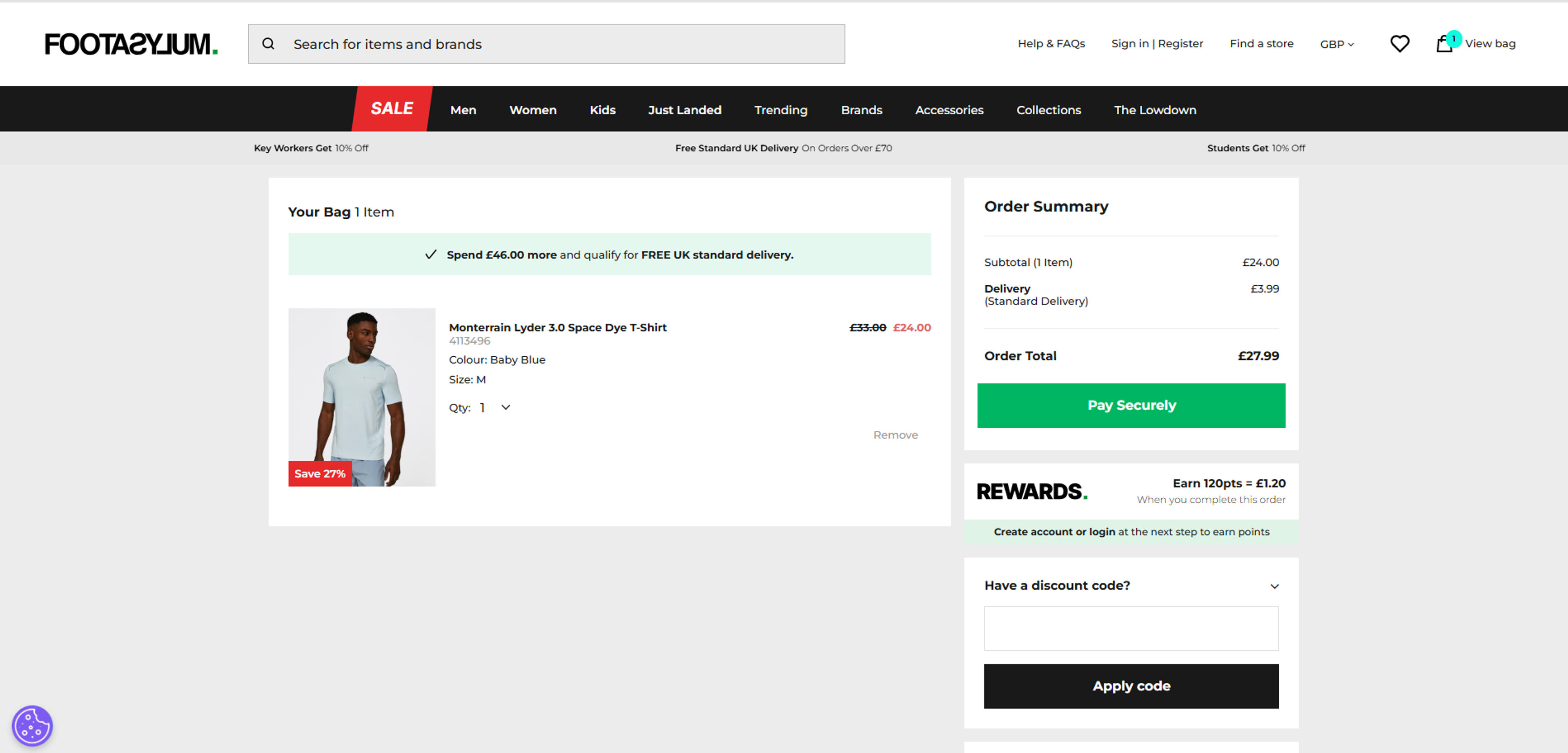Screen dimensions: 1568x753
Task: Click the sale price £24.00
Action: coord(911,327)
